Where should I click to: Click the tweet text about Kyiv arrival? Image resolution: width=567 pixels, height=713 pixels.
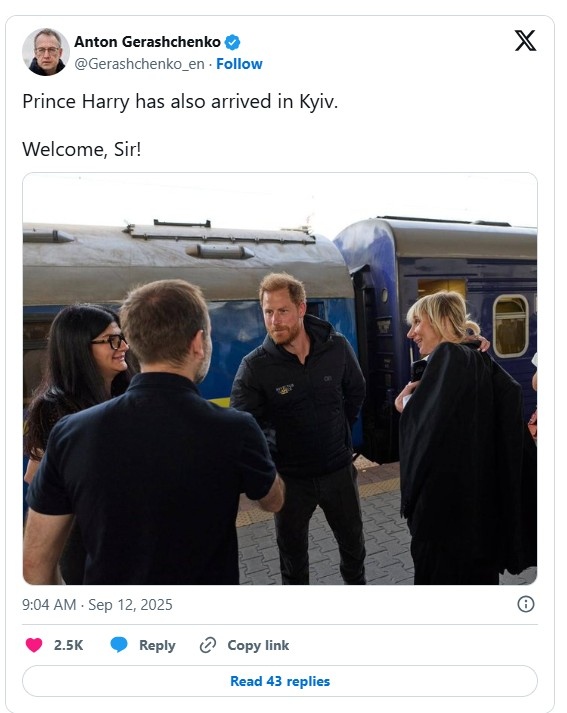pyautogui.click(x=180, y=101)
